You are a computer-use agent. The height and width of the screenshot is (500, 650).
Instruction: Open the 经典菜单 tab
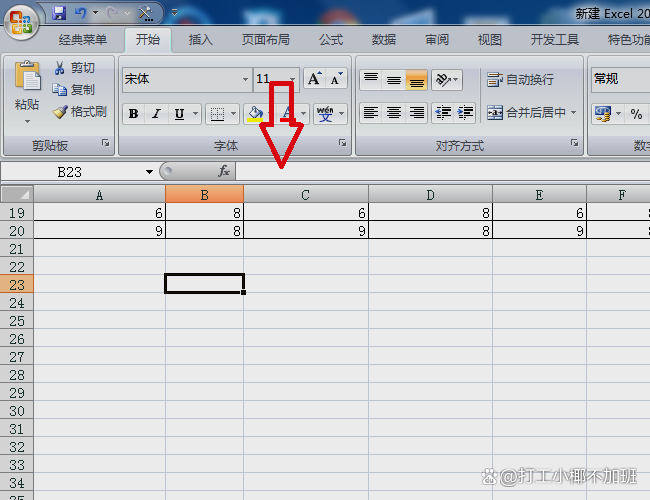pos(82,40)
